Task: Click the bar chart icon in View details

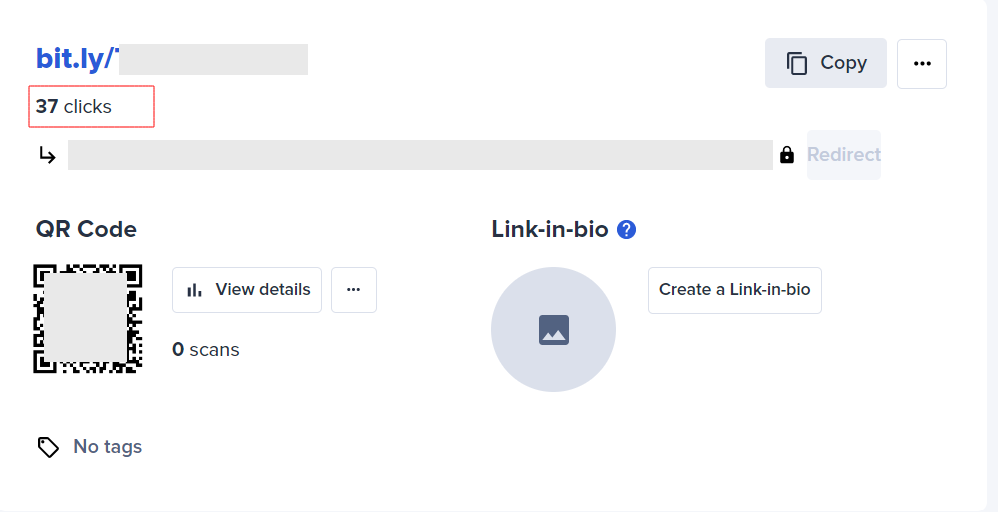Action: click(195, 290)
